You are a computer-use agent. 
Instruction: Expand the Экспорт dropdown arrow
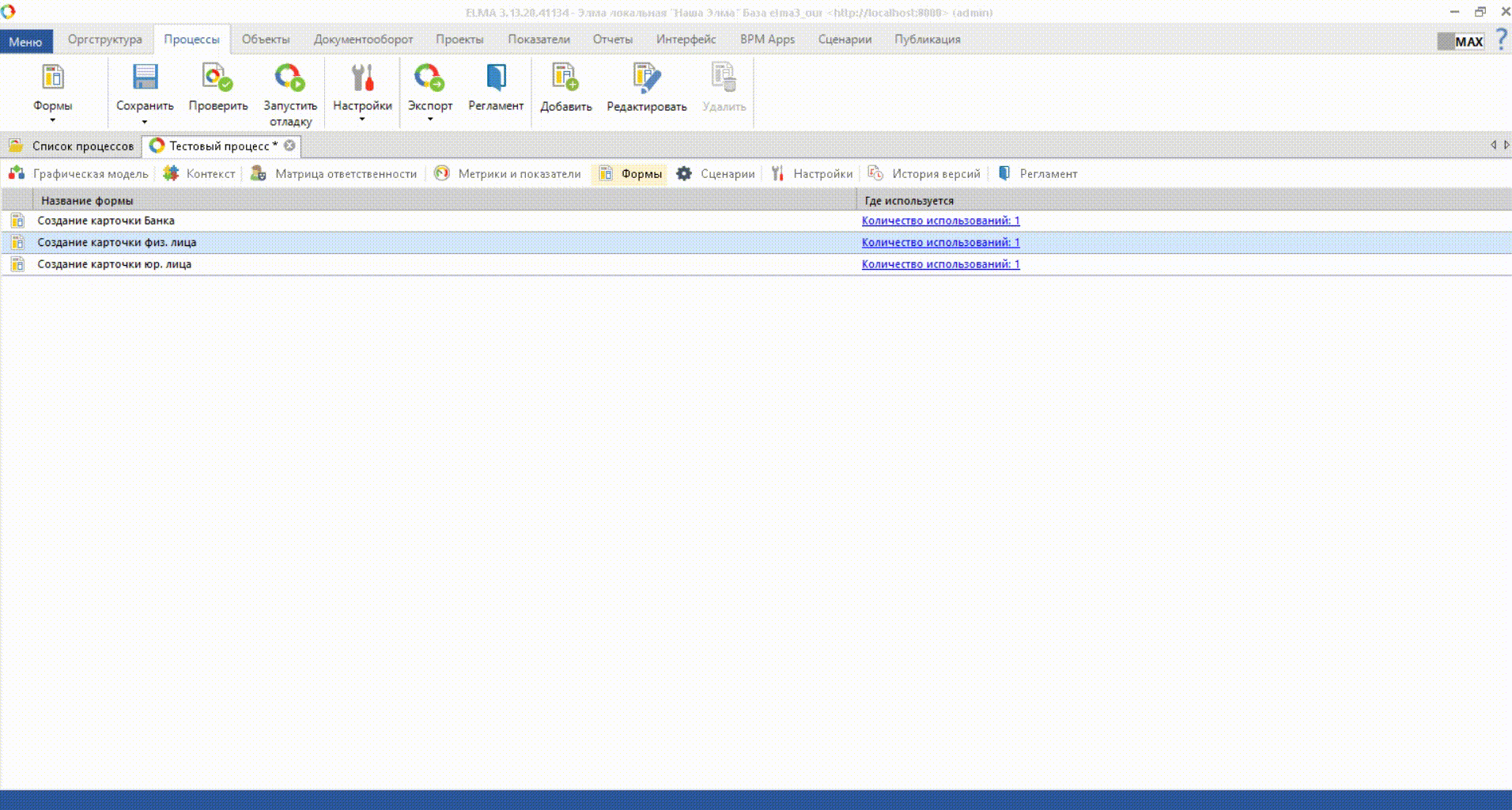(430, 119)
